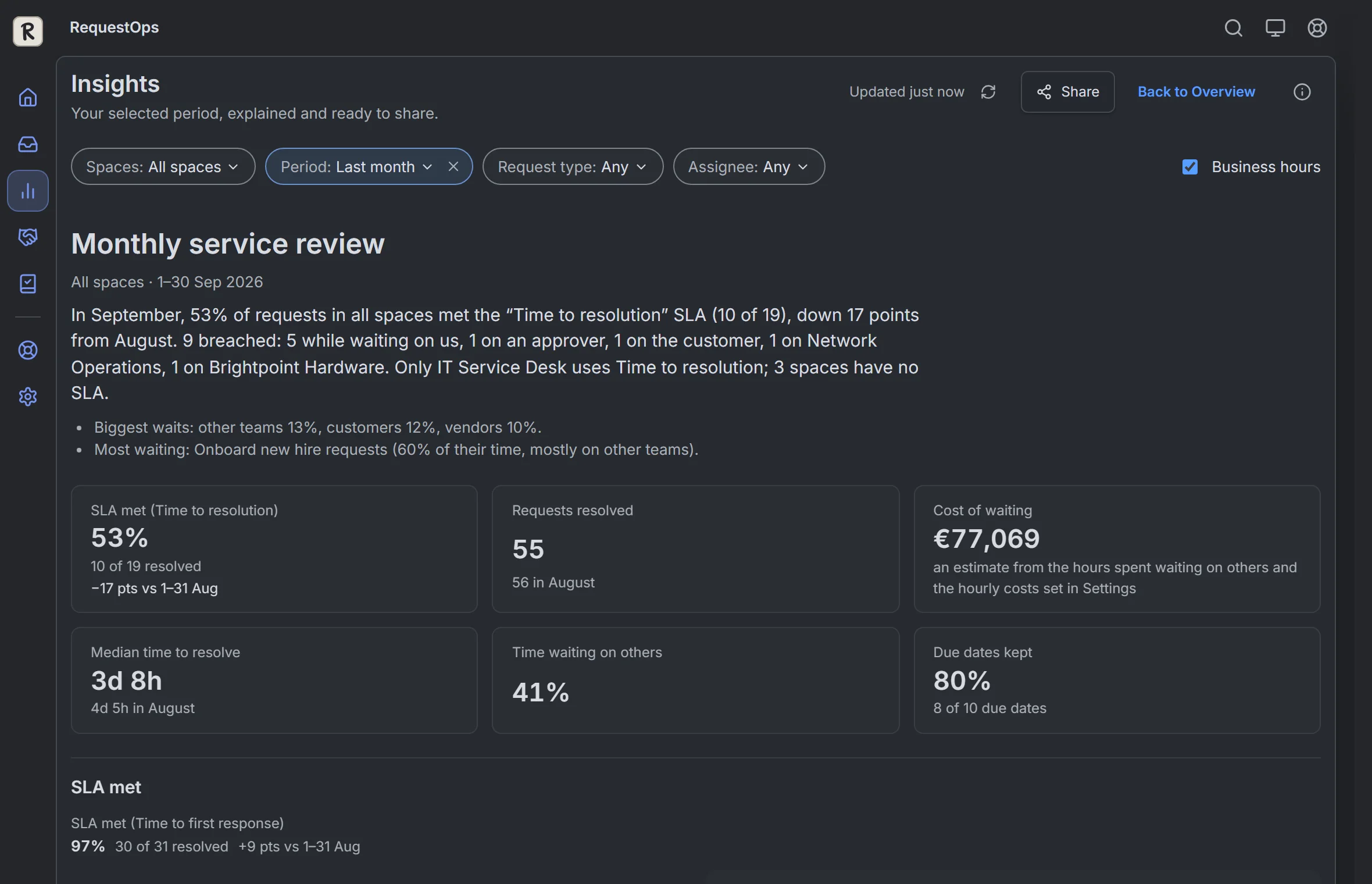Image resolution: width=1372 pixels, height=884 pixels.
Task: Click the Cost of waiting €77,069 card
Action: coord(1117,549)
